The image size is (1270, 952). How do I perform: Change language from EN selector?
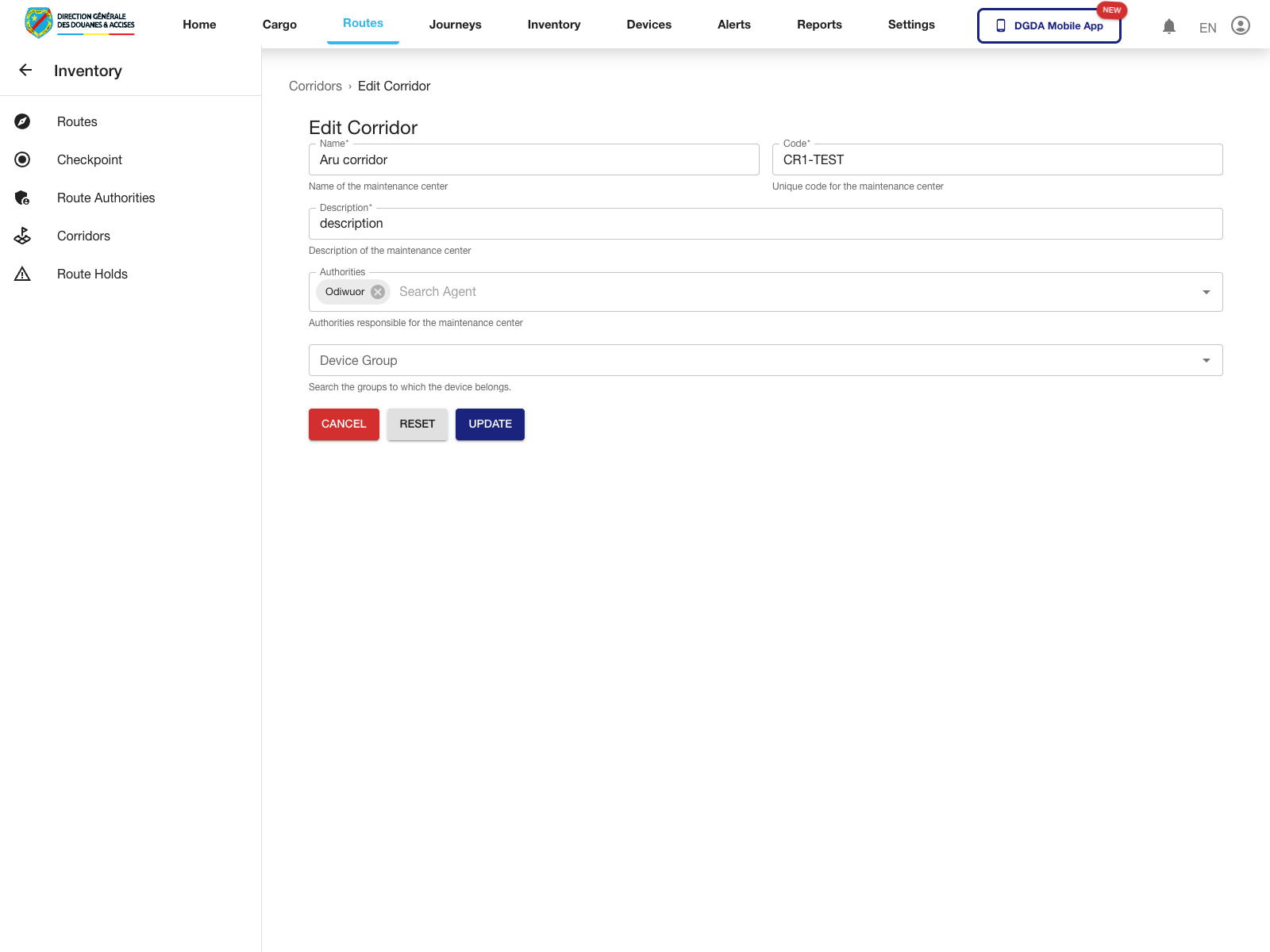click(1207, 28)
